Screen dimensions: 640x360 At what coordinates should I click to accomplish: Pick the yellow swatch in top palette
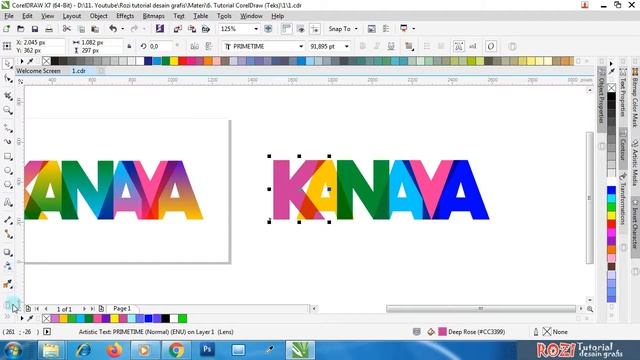tap(174, 61)
